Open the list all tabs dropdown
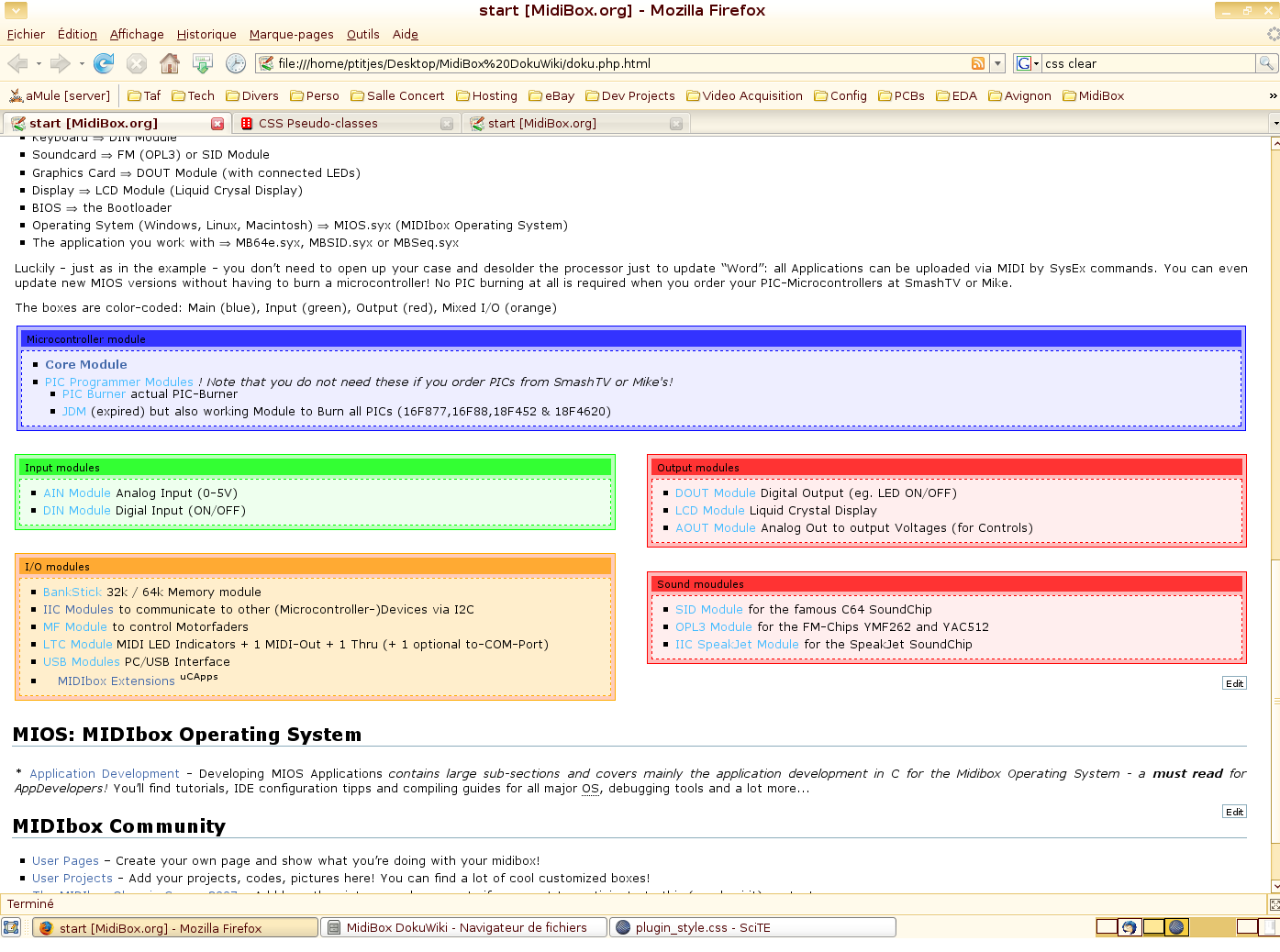 [x=1274, y=123]
